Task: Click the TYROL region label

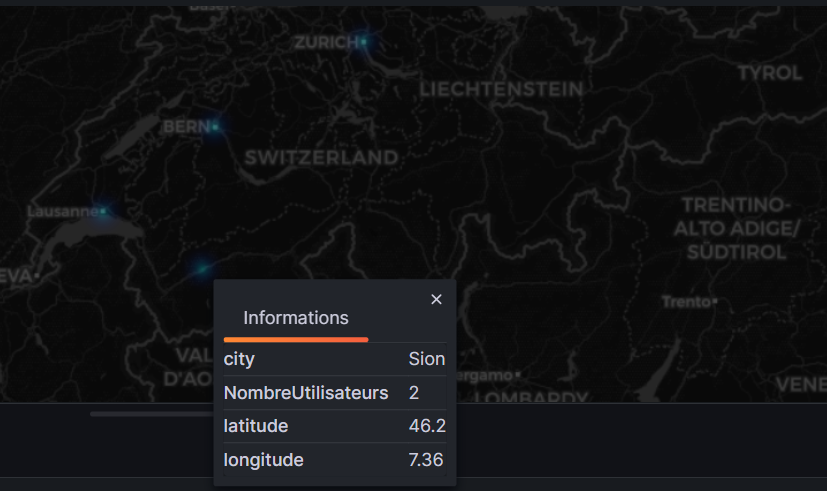Action: 770,73
